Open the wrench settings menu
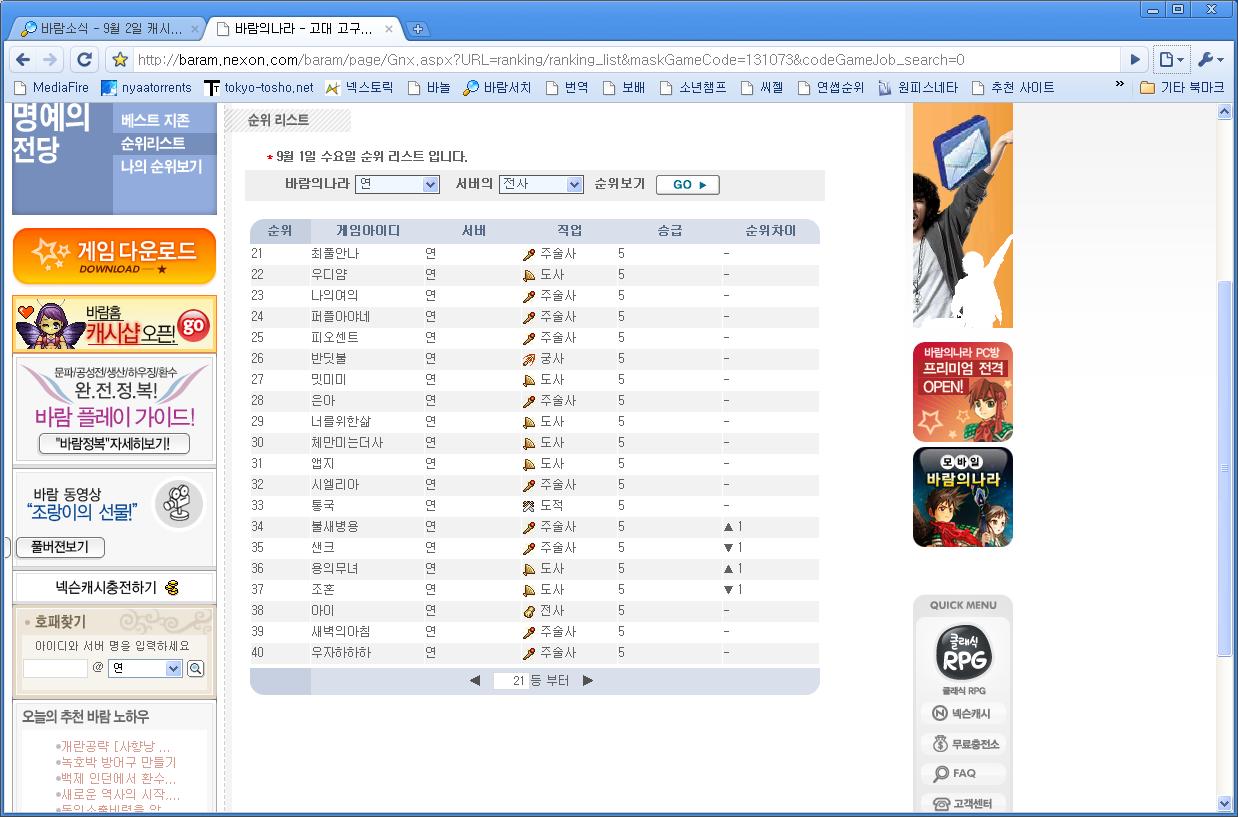 tap(1209, 59)
